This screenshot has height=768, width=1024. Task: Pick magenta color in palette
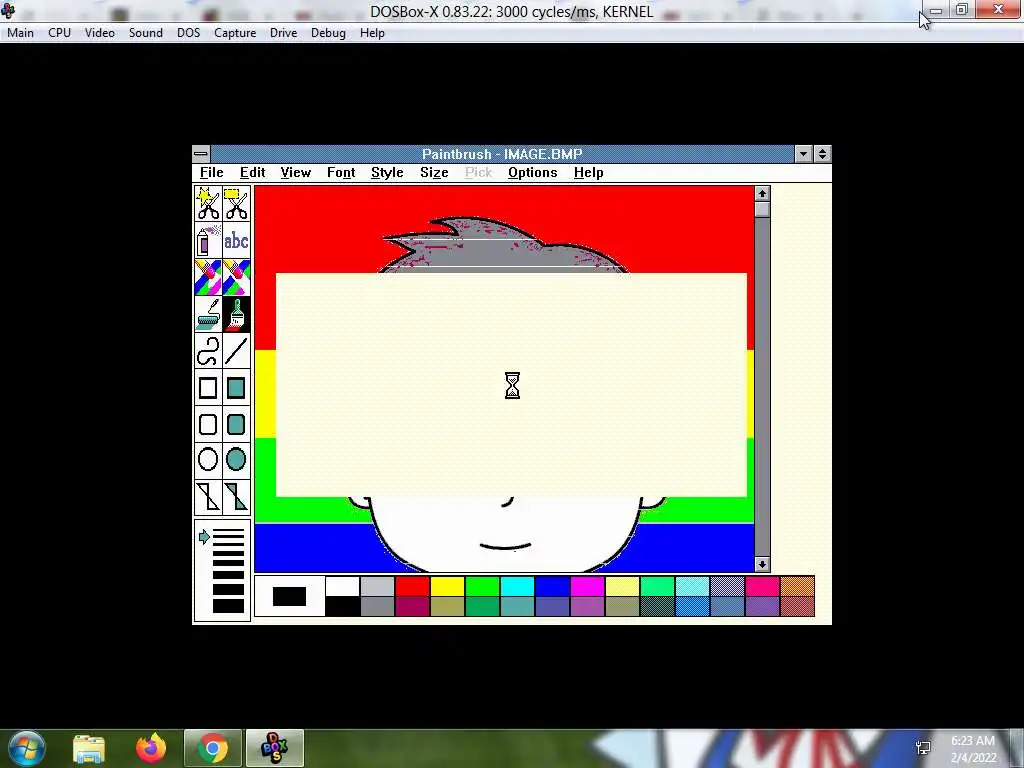588,586
